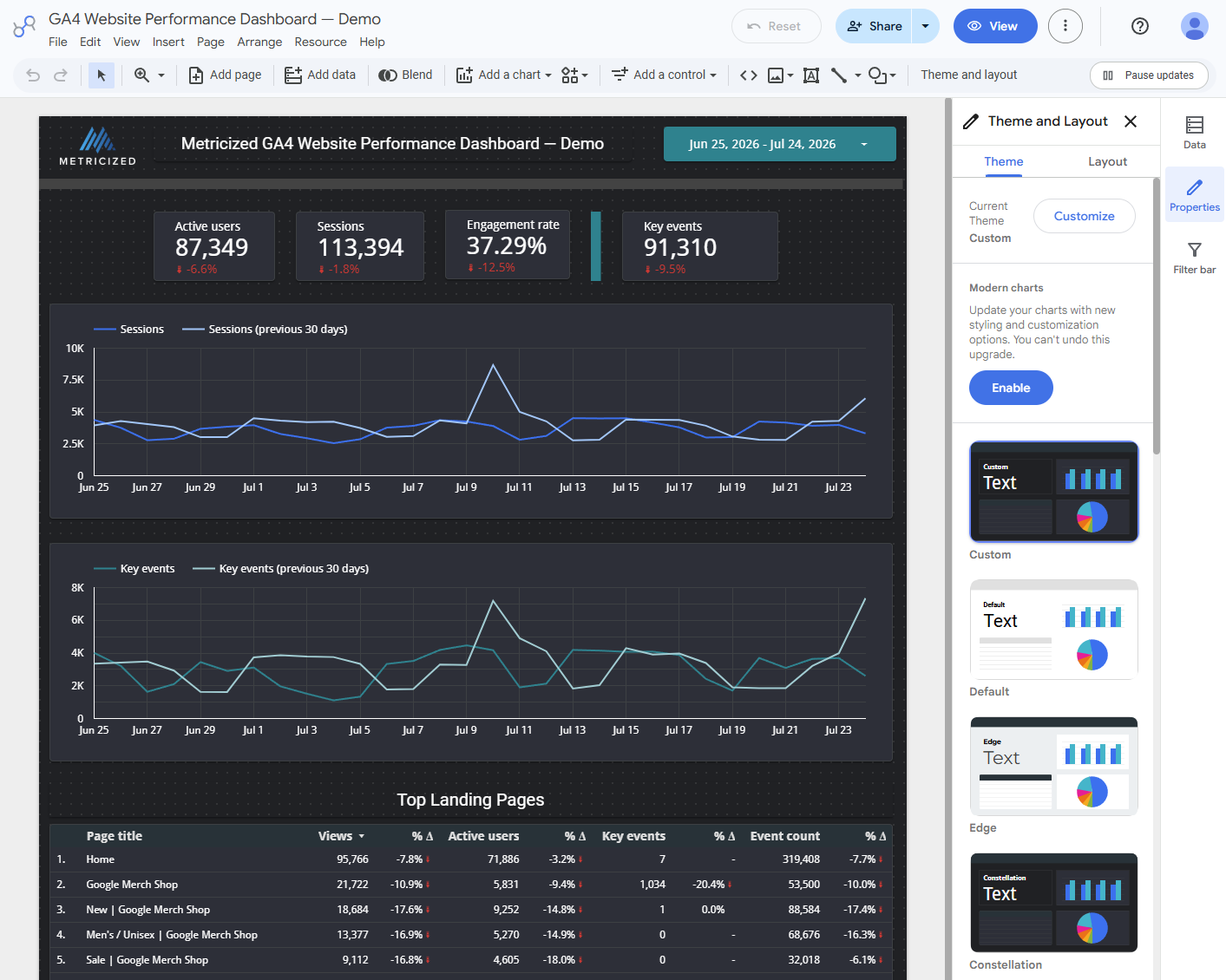Click the redo arrow icon

61,75
